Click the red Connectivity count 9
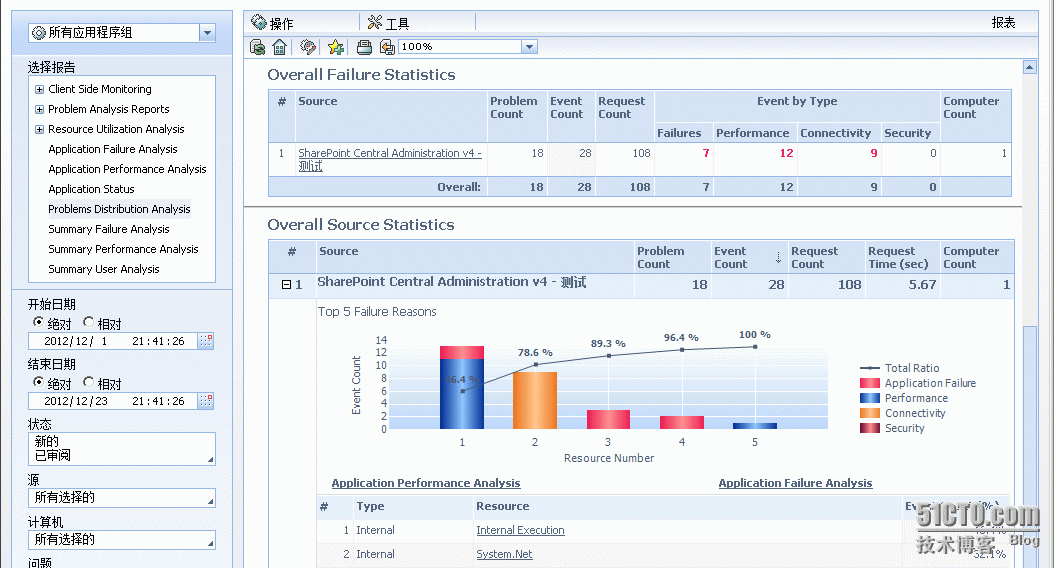Viewport: 1054px width, 568px height. (x=874, y=153)
